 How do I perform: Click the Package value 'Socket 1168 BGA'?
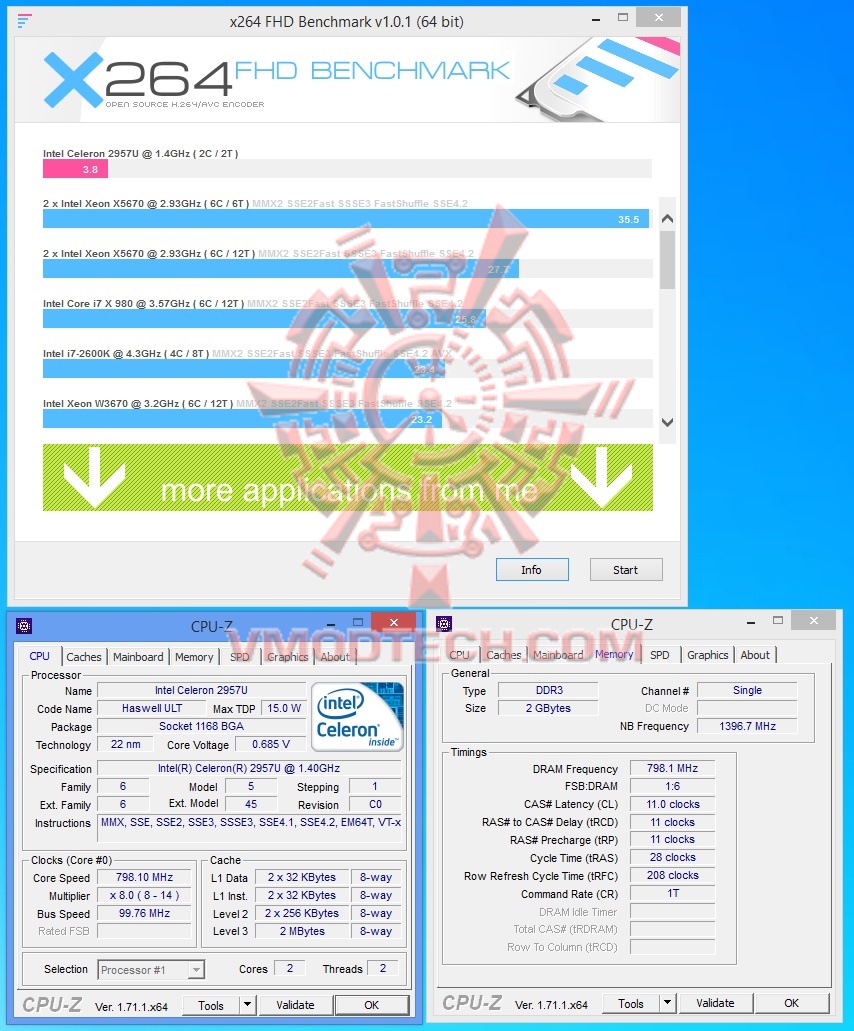coord(201,727)
